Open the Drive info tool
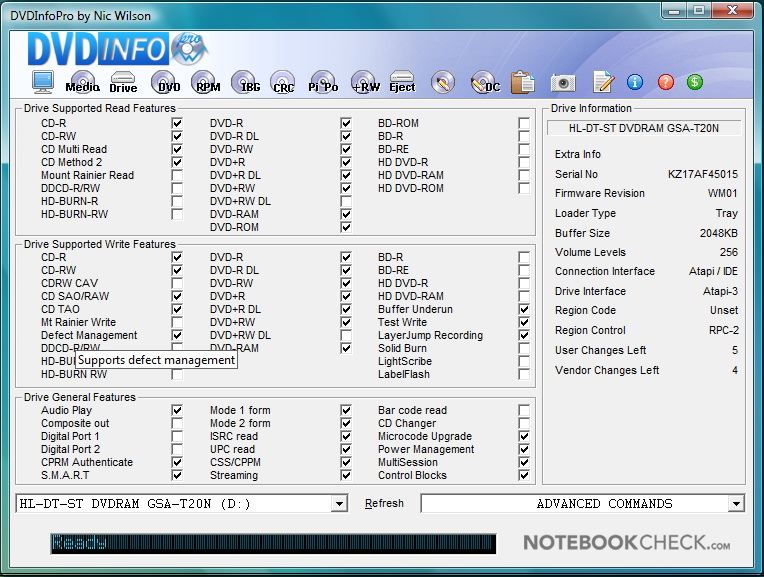The height and width of the screenshot is (577, 764). click(123, 82)
